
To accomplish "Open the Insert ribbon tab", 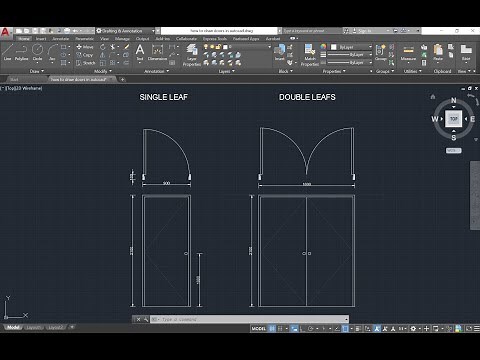I will pyautogui.click(x=41, y=39).
